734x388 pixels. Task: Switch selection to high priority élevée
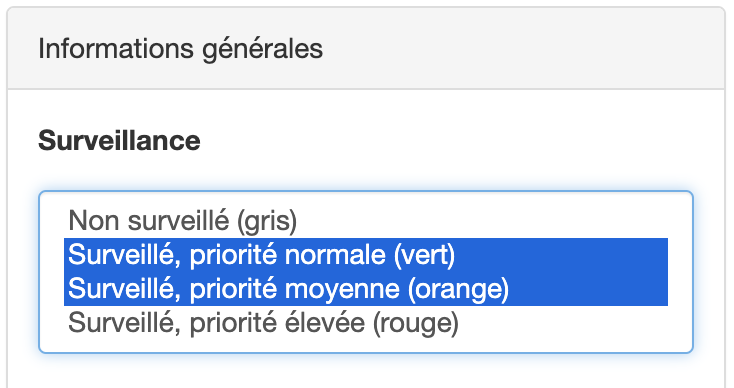(x=366, y=322)
